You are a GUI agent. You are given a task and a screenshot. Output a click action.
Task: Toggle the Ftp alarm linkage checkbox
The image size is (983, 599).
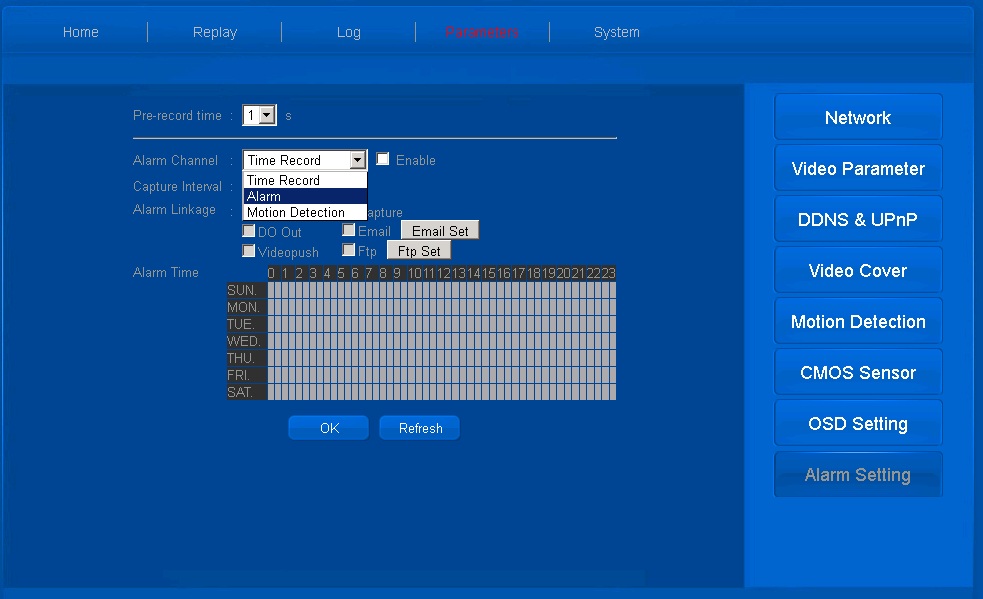pos(349,250)
